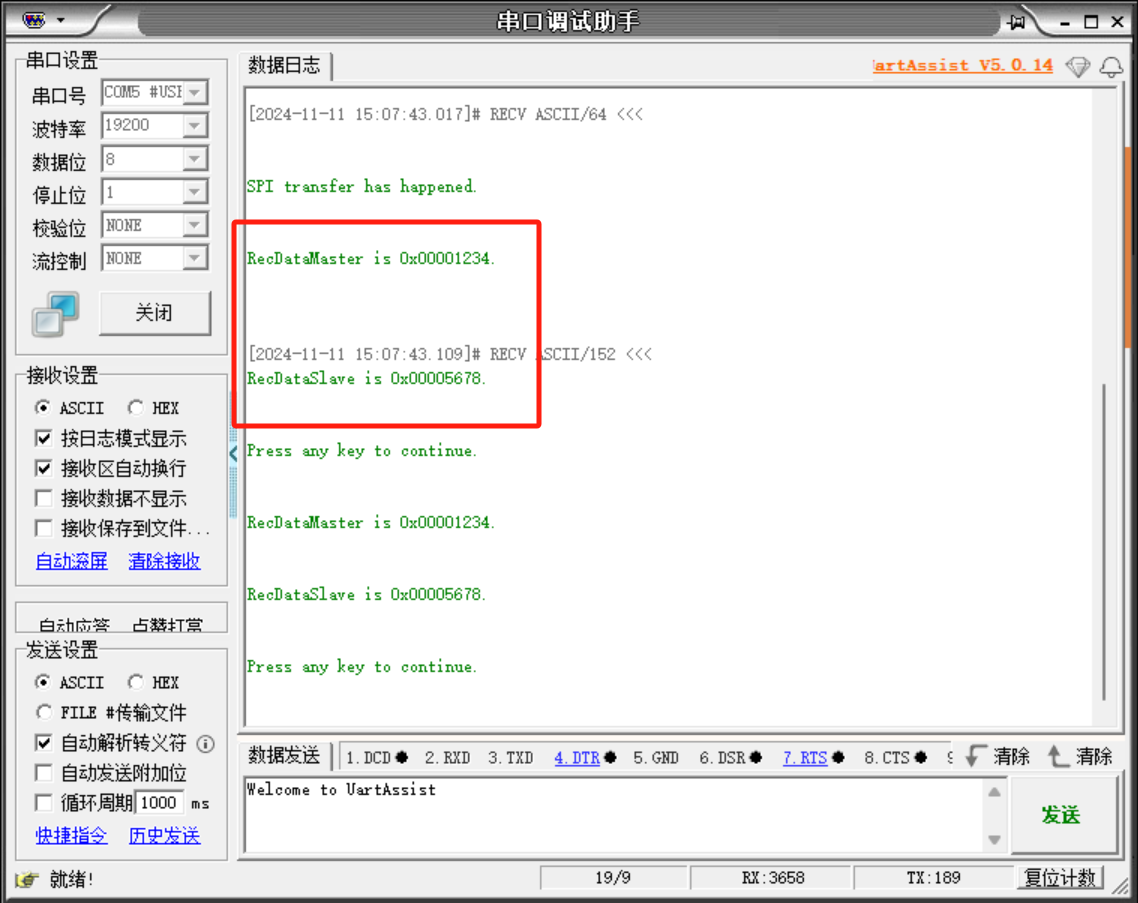Screen dimensions: 1138x903
Task: Click the CTS indicator dot
Action: [921, 758]
